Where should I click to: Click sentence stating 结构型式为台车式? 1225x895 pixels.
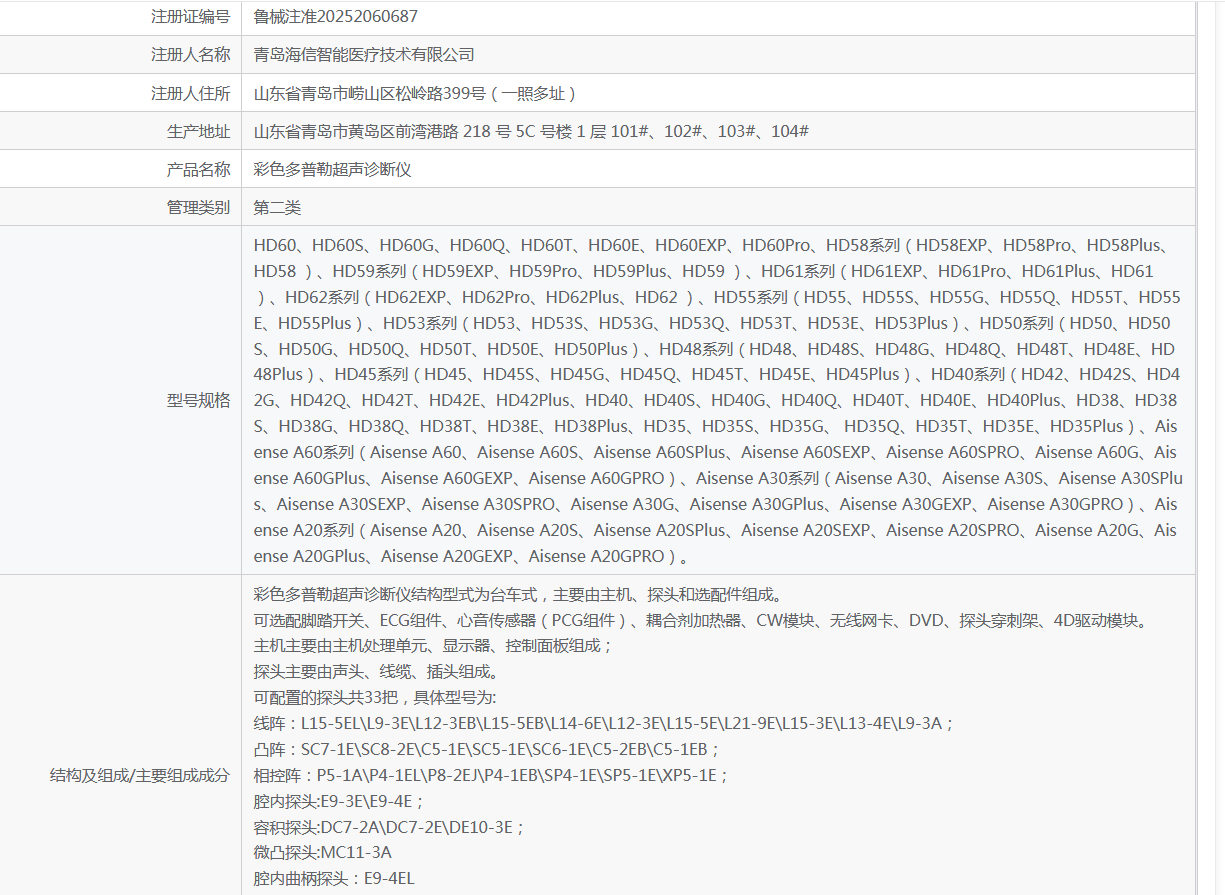[518, 595]
